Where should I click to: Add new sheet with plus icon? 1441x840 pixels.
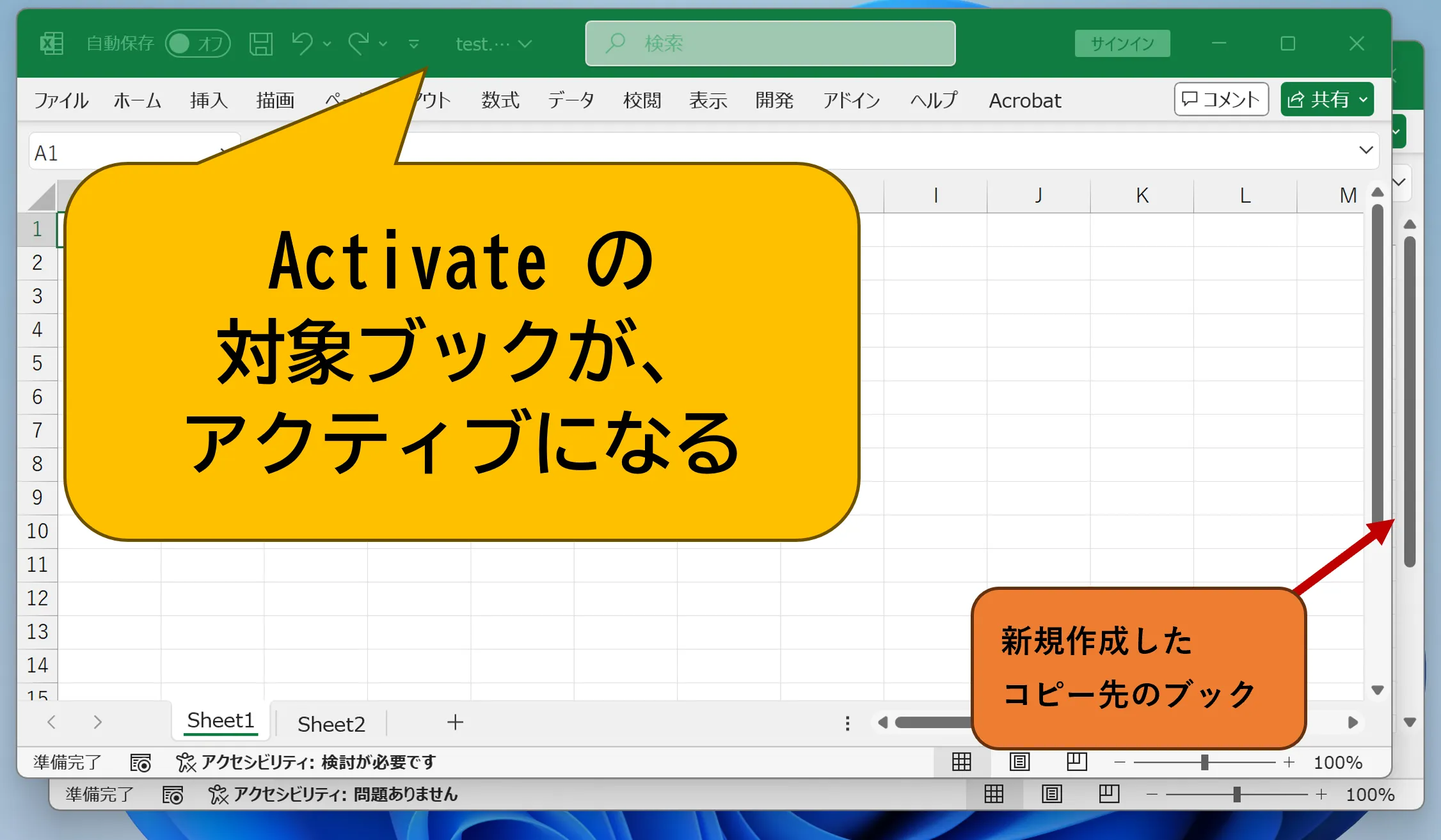[455, 722]
